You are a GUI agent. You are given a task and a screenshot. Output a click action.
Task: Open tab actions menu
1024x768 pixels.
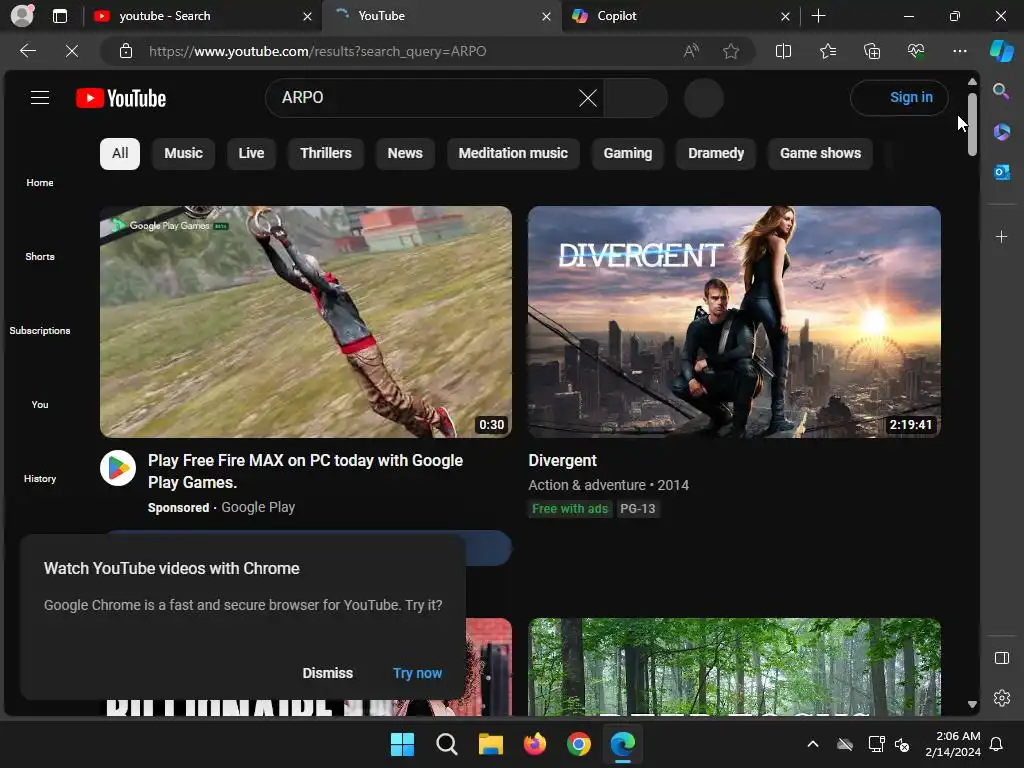click(59, 16)
